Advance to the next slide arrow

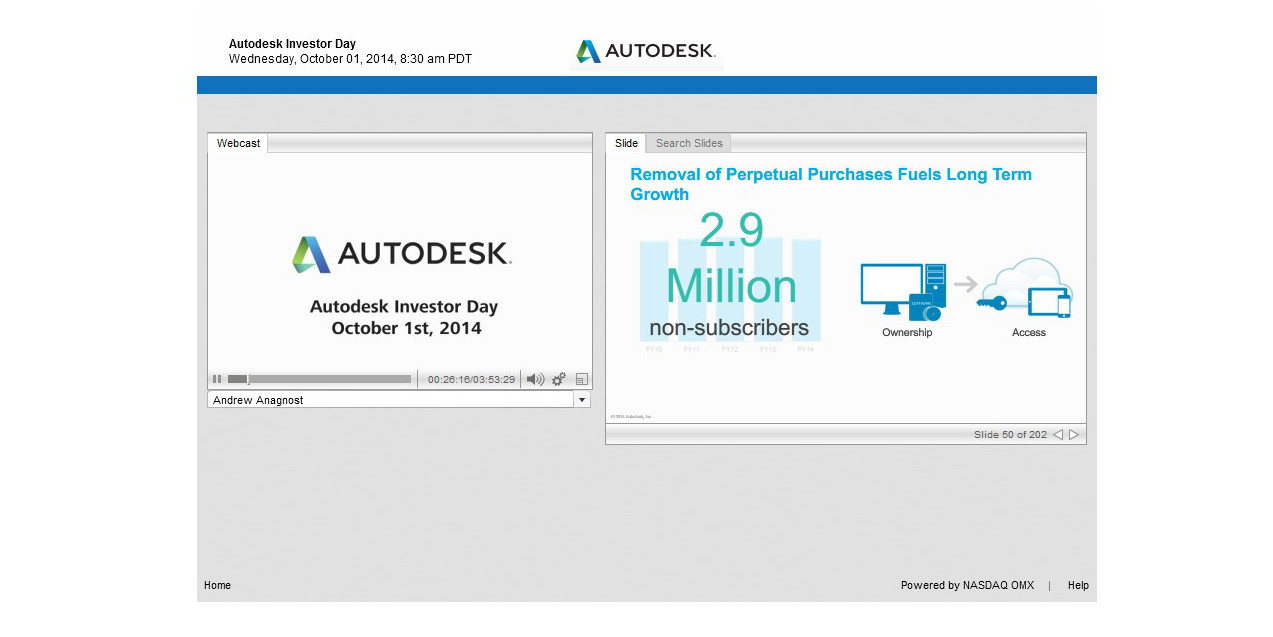[1074, 434]
